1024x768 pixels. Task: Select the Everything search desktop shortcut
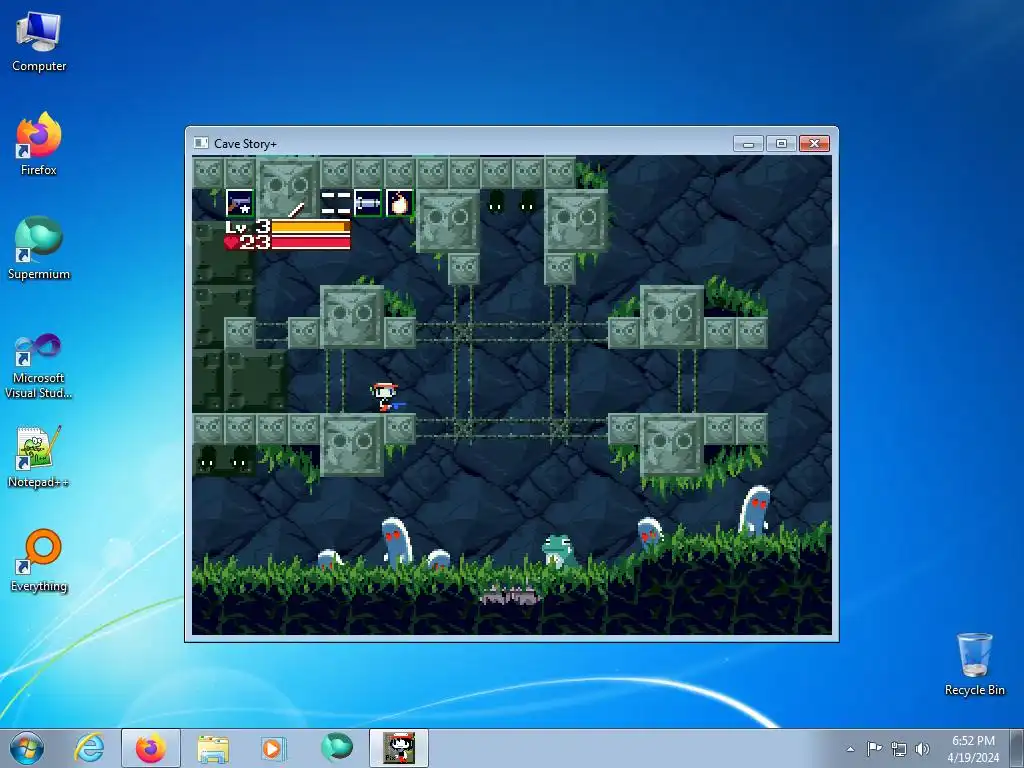[39, 560]
